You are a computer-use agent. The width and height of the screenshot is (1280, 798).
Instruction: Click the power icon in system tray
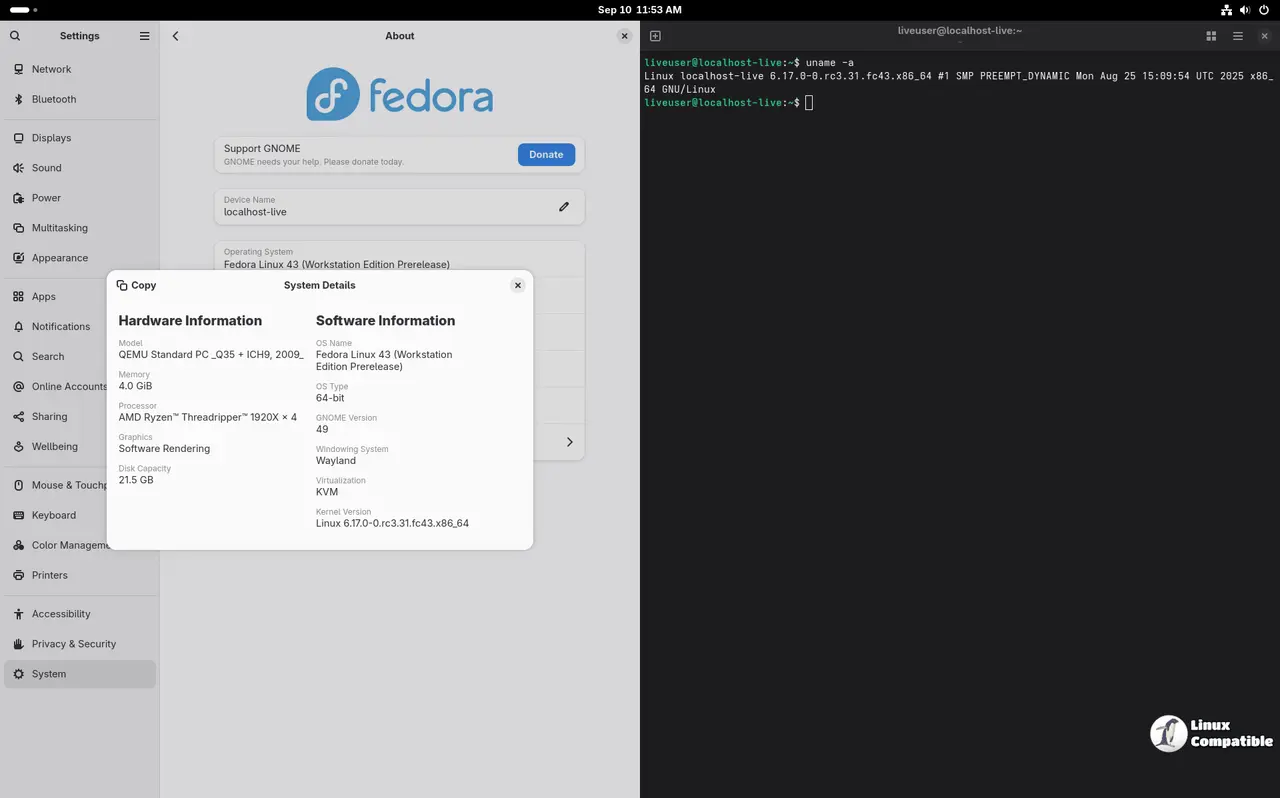point(1264,10)
